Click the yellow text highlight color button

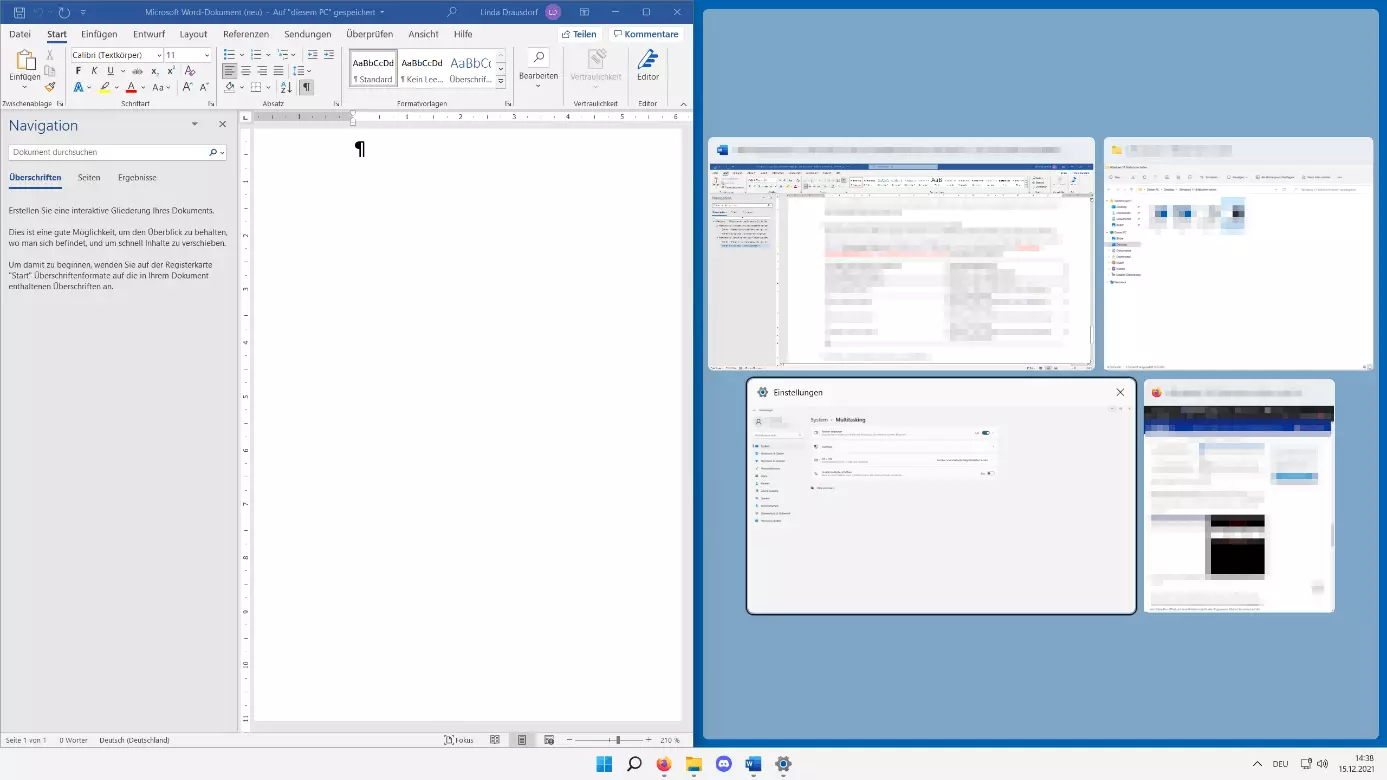point(104,87)
